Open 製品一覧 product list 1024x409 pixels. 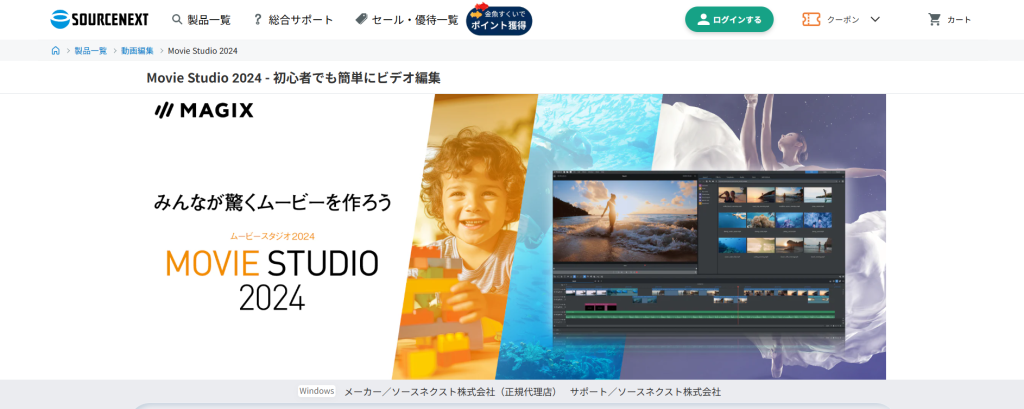tap(209, 20)
